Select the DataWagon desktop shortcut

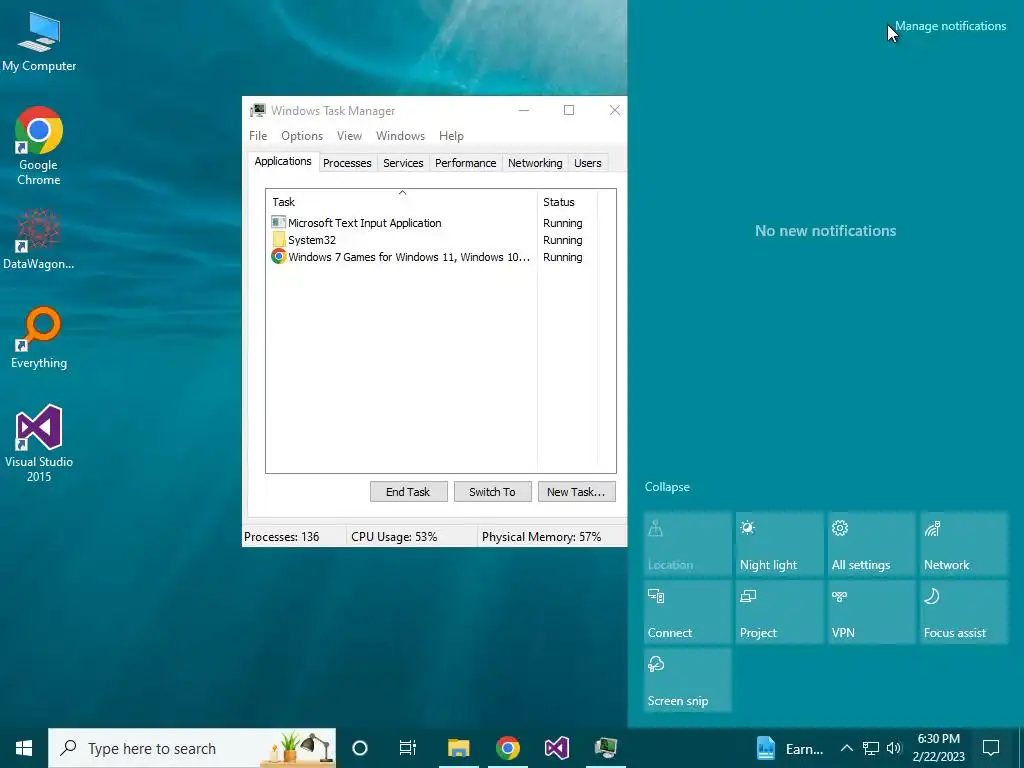pyautogui.click(x=39, y=239)
